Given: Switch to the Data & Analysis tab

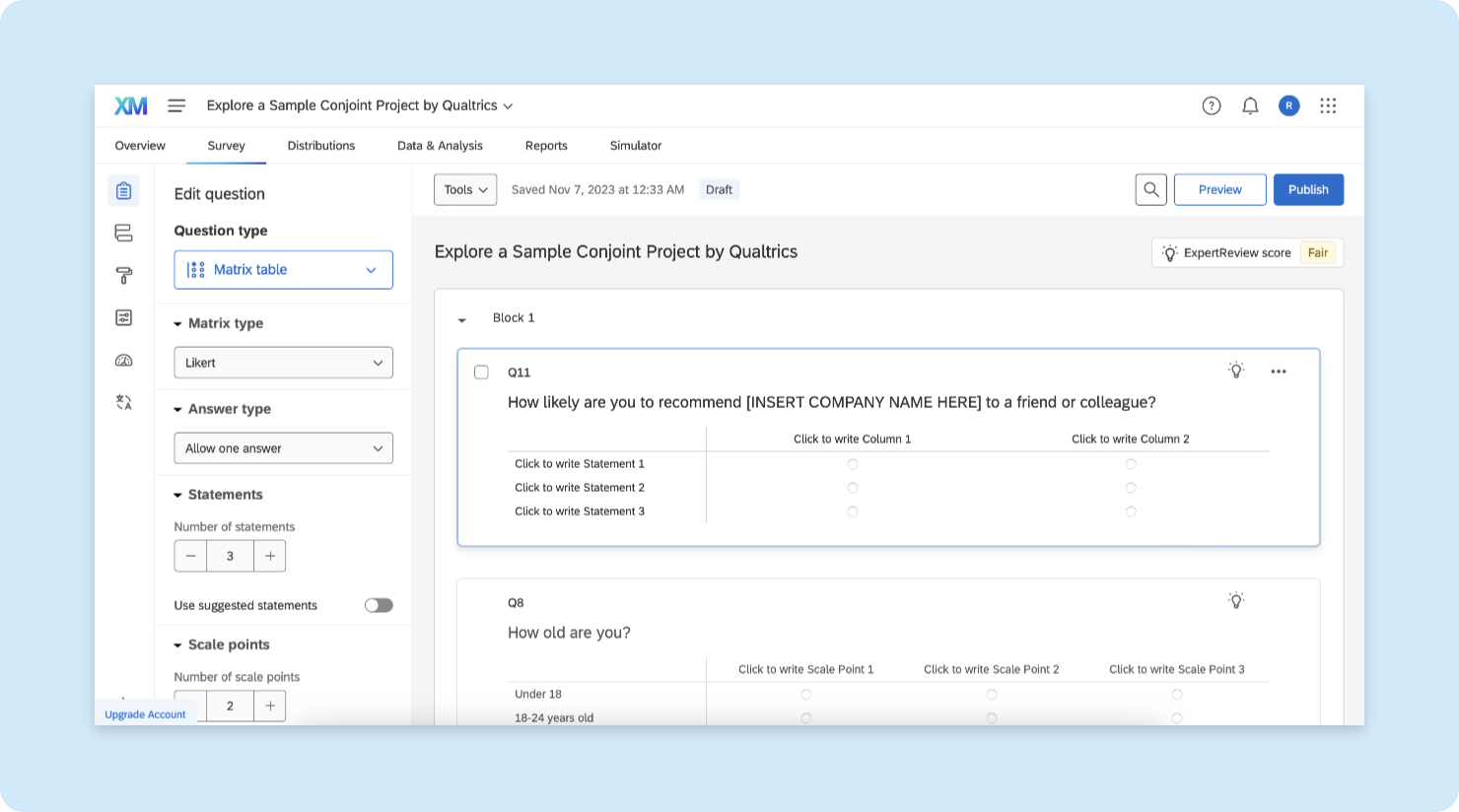Looking at the screenshot, I should tap(440, 145).
